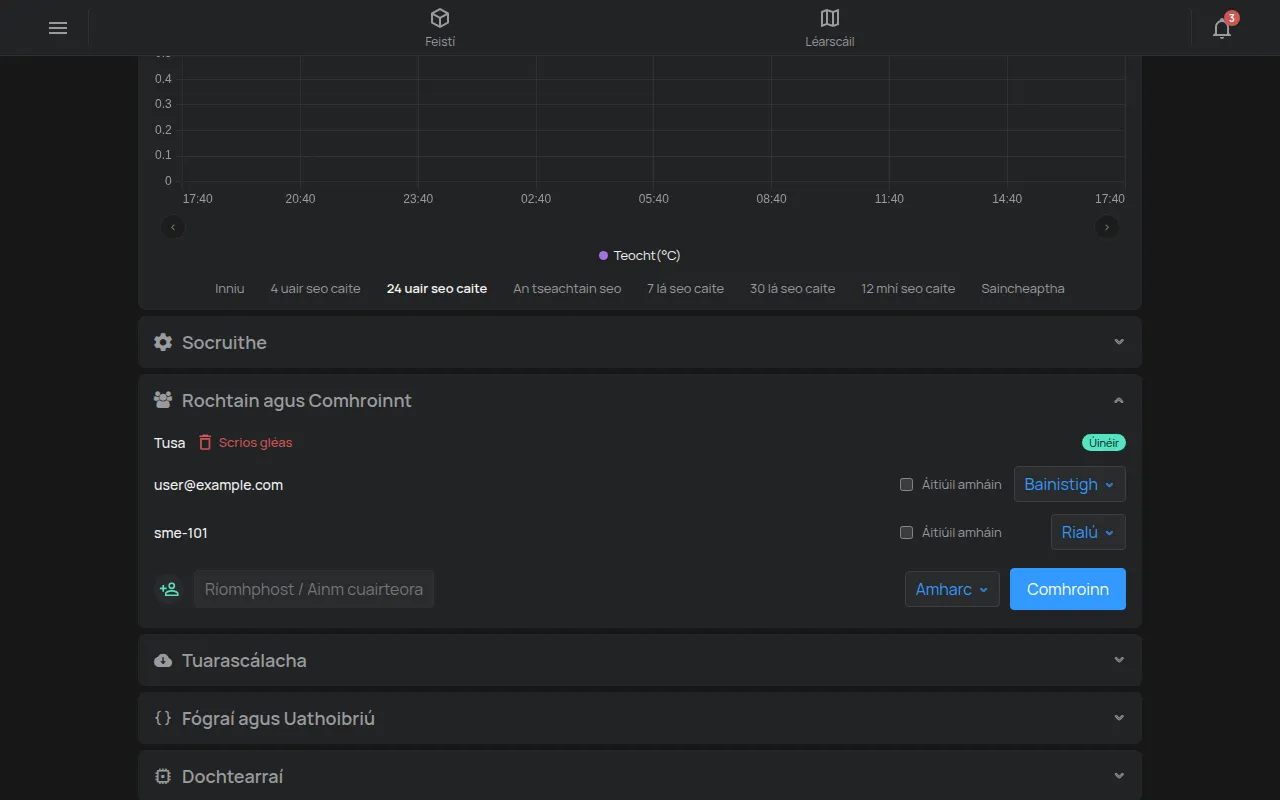Select the 12 mhí seo caite range
1280x800 pixels.
coord(908,289)
